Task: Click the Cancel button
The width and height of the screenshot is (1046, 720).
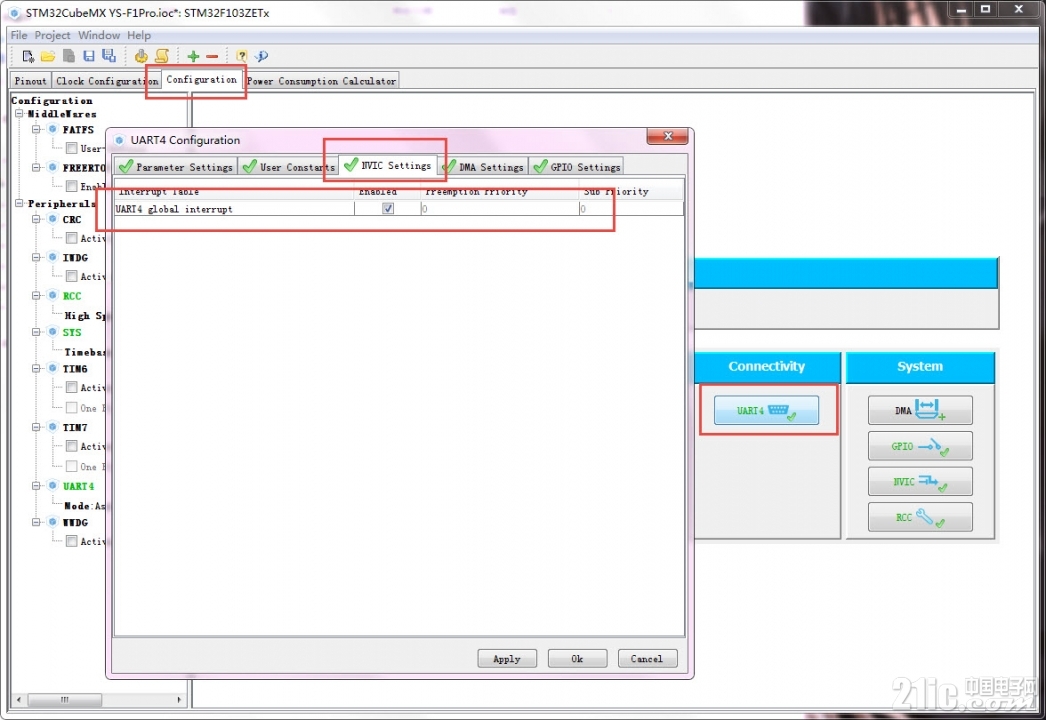Action: [647, 659]
